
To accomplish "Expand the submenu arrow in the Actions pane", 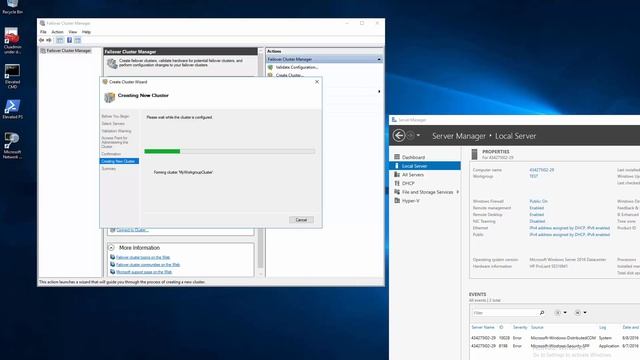I will (379, 91).
